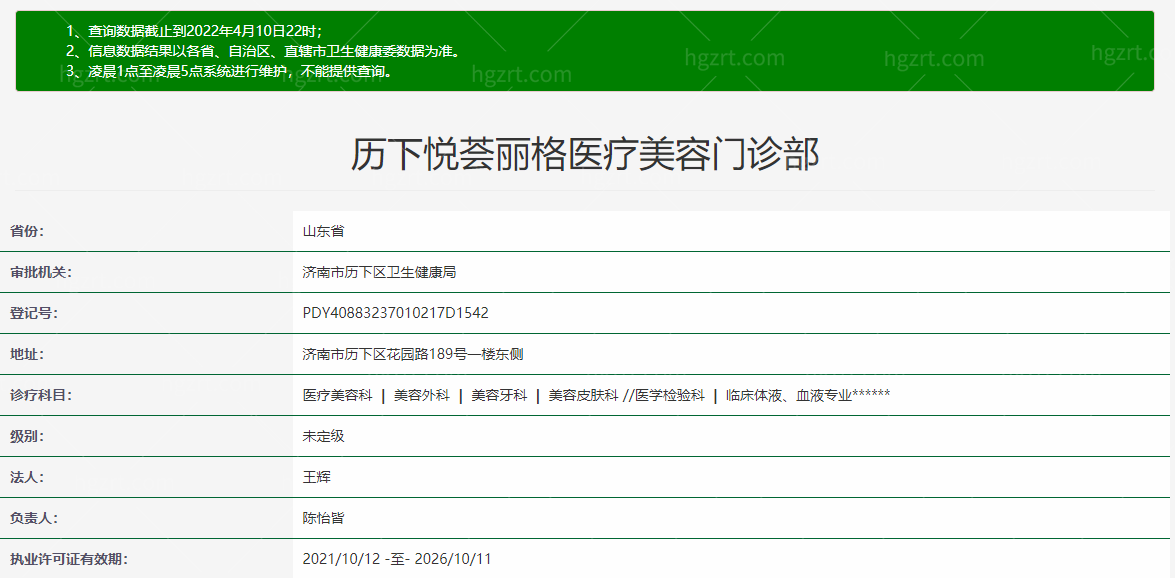Select the 法人 label
The width and height of the screenshot is (1175, 578).
click(27, 478)
